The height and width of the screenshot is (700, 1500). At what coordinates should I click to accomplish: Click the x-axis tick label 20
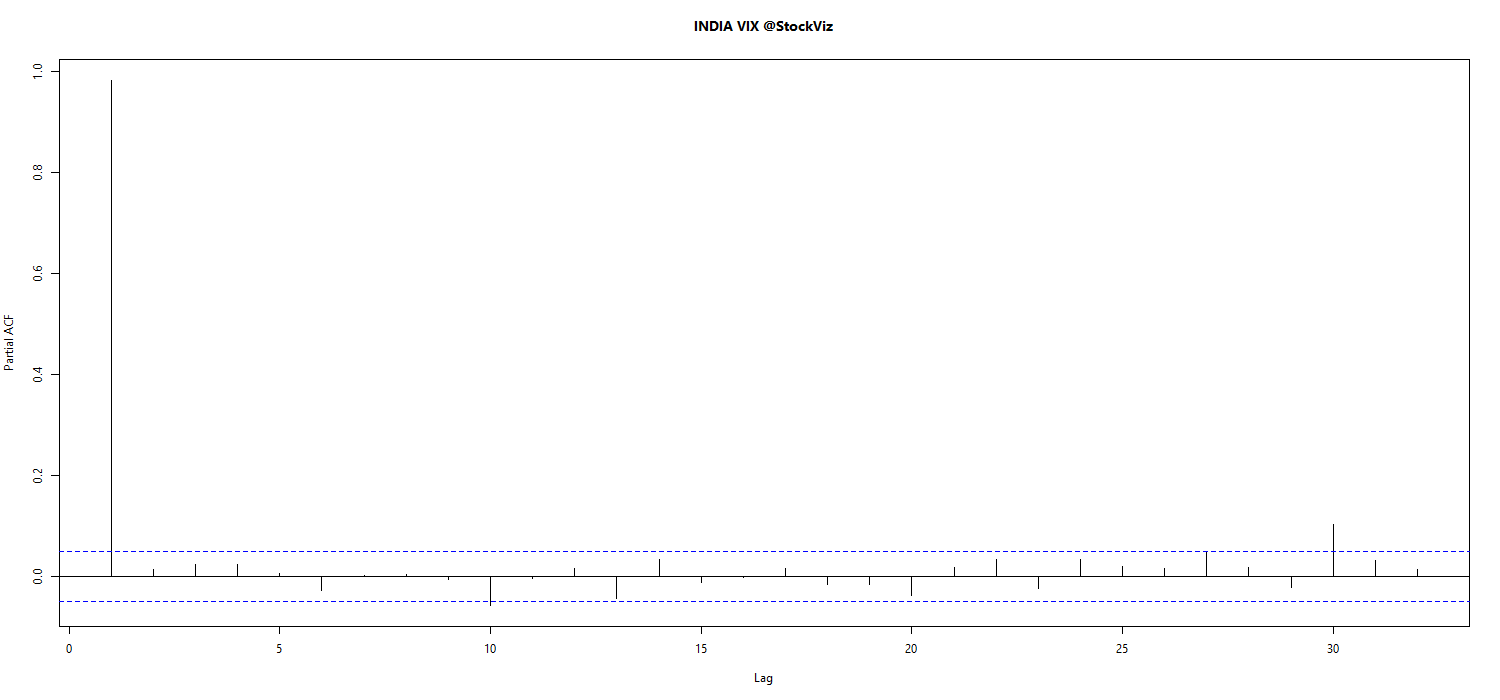pos(911,648)
